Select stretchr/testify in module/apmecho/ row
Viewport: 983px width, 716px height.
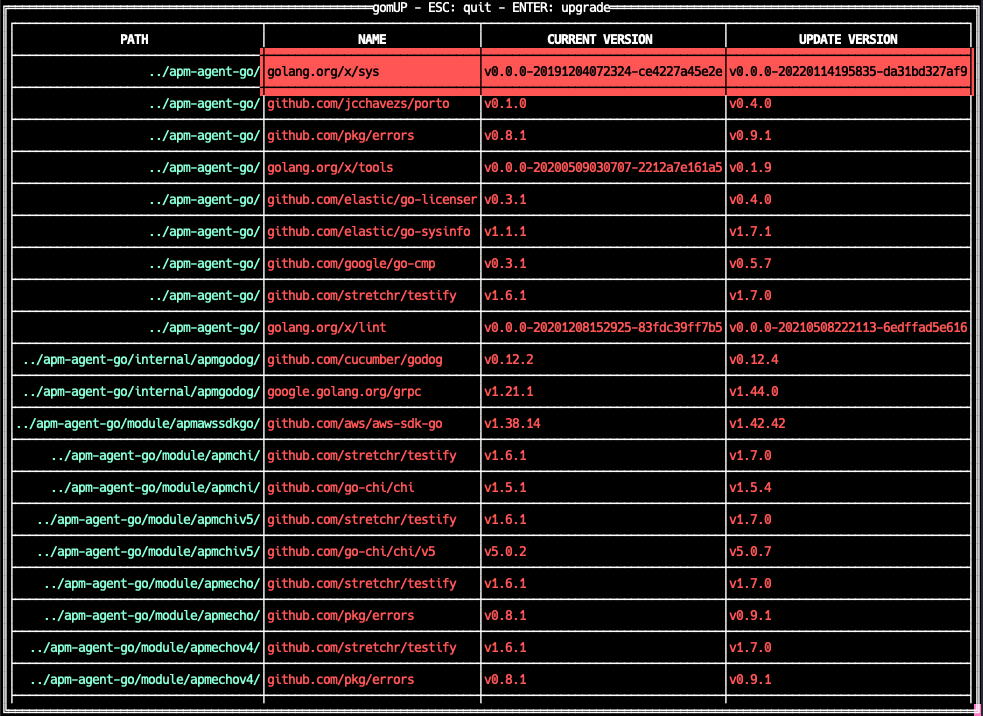[362, 583]
